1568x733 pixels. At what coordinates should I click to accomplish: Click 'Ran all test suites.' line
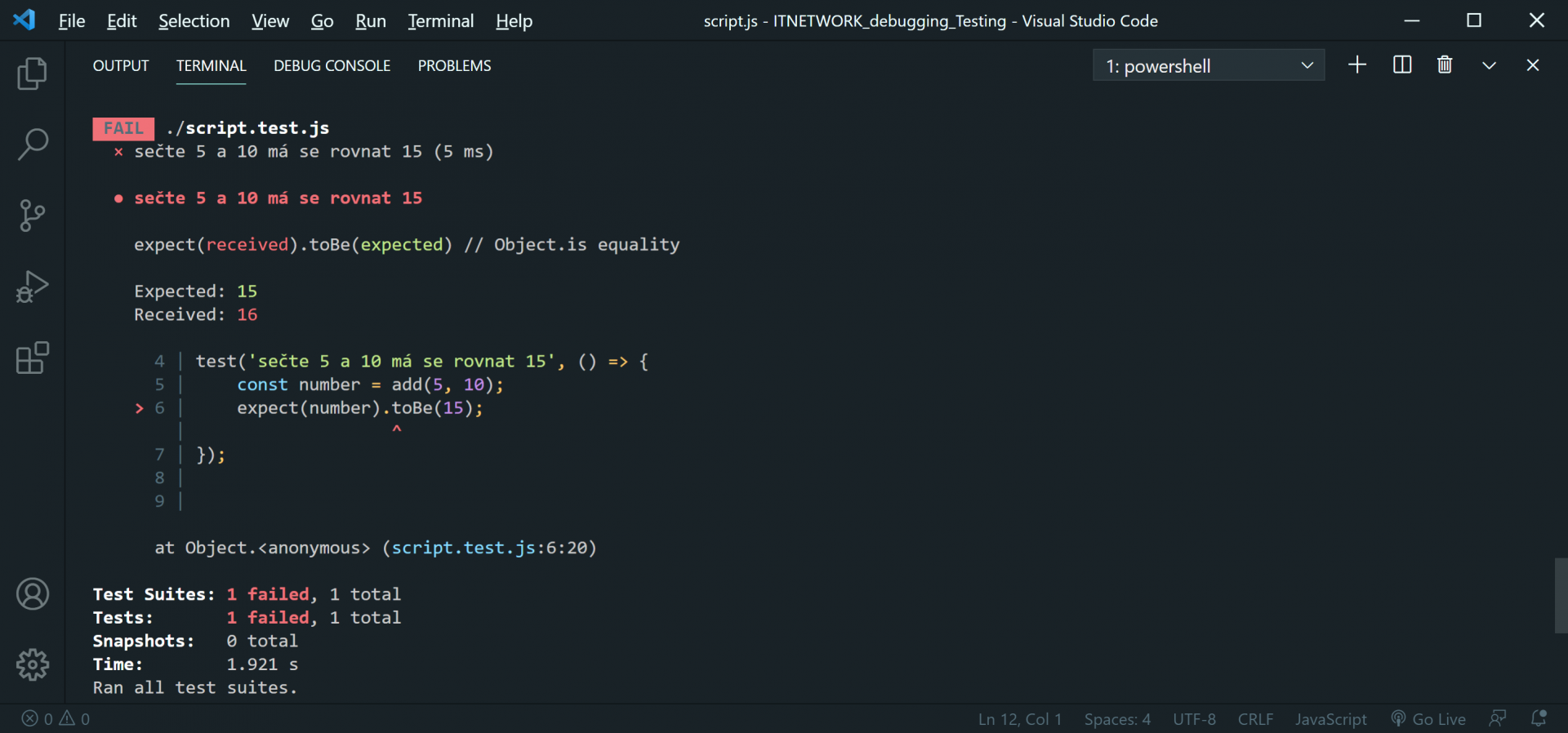click(195, 688)
